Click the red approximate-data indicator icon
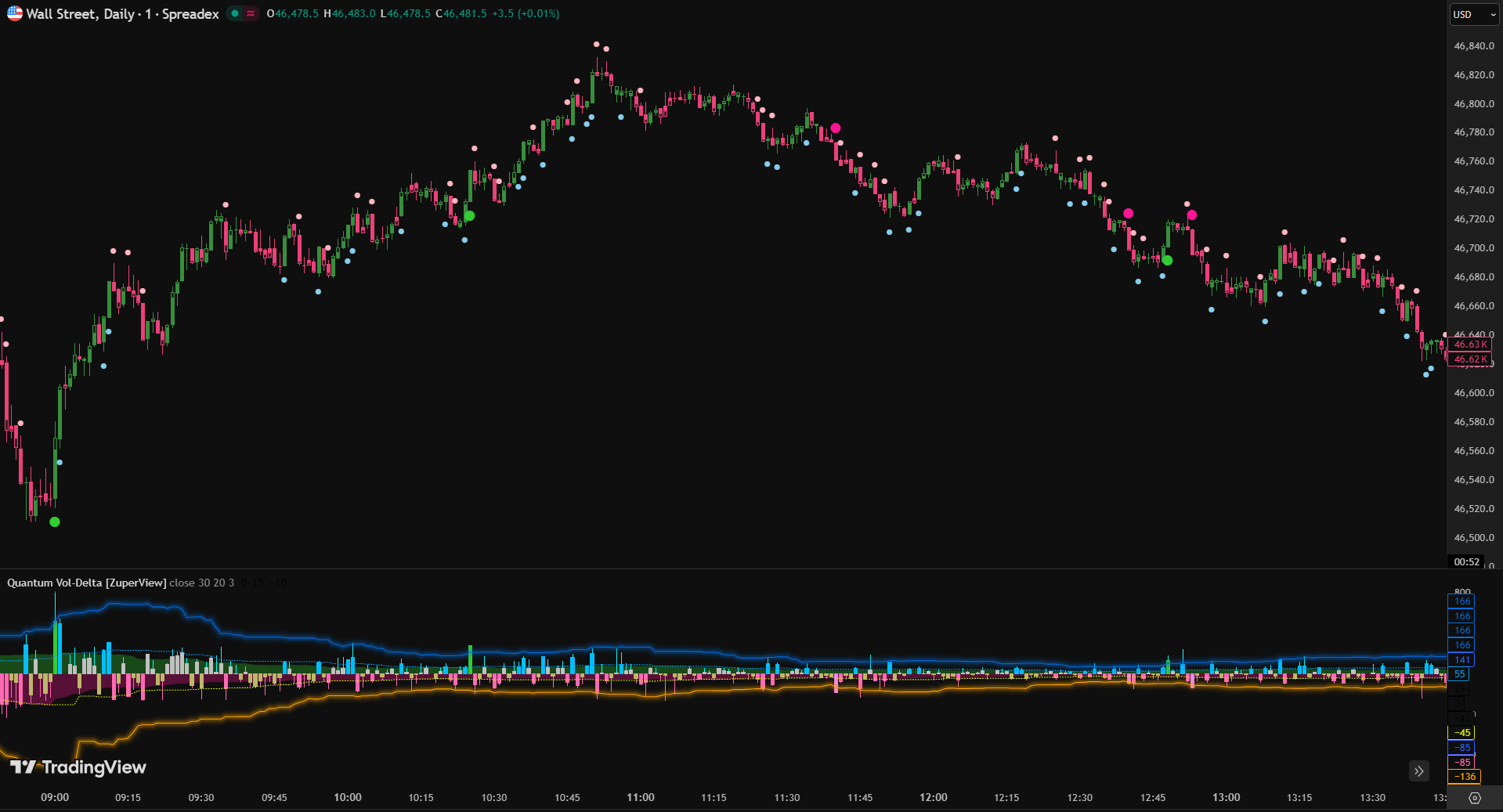 pos(251,13)
